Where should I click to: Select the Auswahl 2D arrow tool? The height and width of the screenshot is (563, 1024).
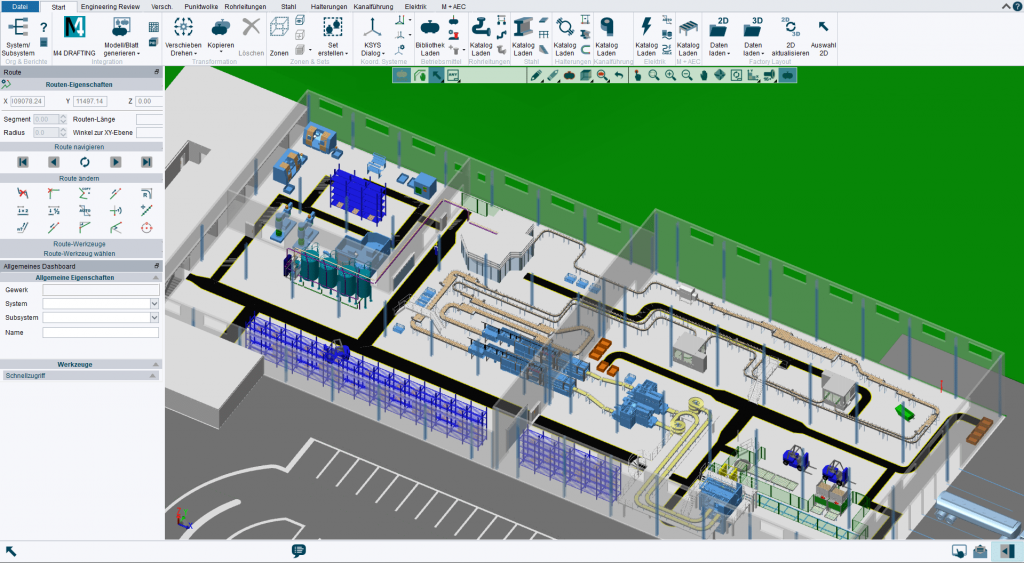(823, 37)
